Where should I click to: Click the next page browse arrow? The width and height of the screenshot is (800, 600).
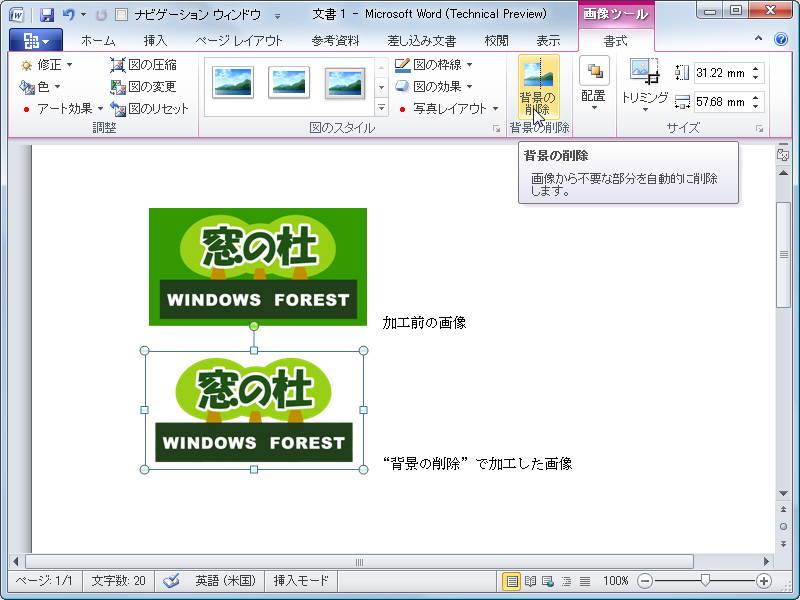pyautogui.click(x=783, y=544)
